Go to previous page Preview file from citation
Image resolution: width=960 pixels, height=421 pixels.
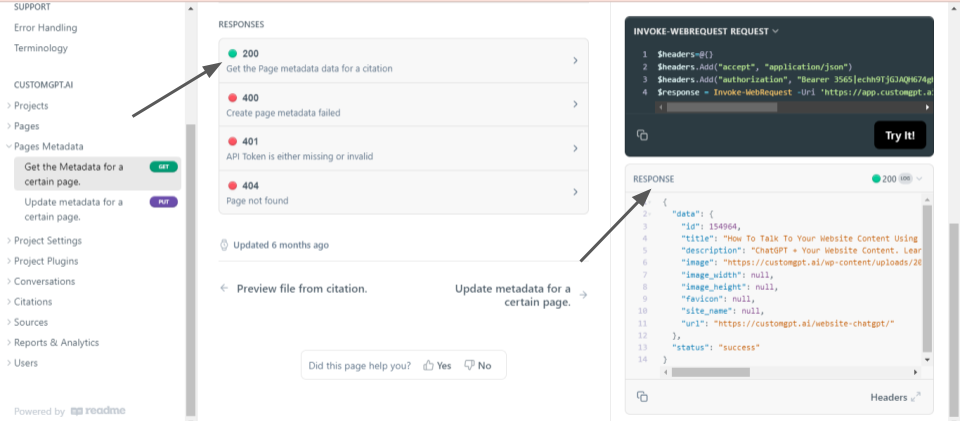point(294,288)
